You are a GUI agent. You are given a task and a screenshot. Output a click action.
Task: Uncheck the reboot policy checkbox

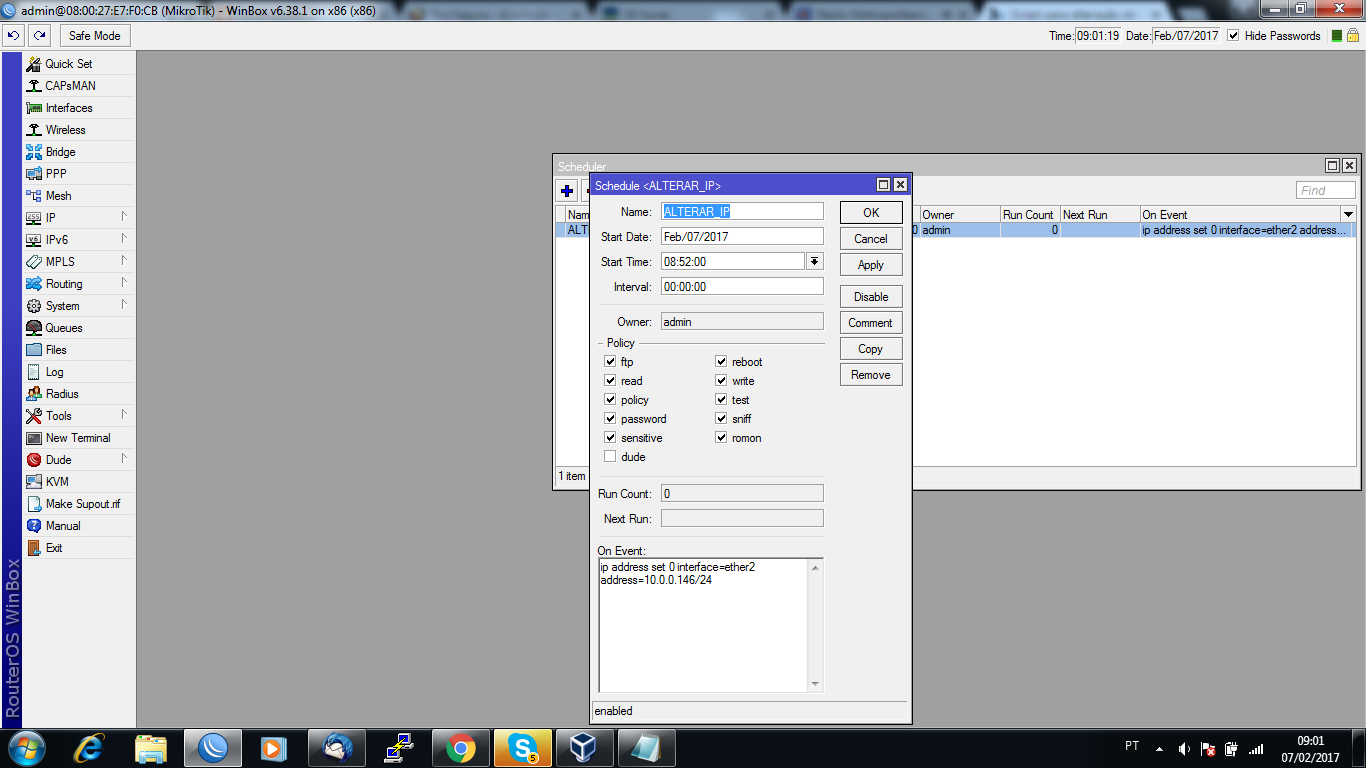721,362
